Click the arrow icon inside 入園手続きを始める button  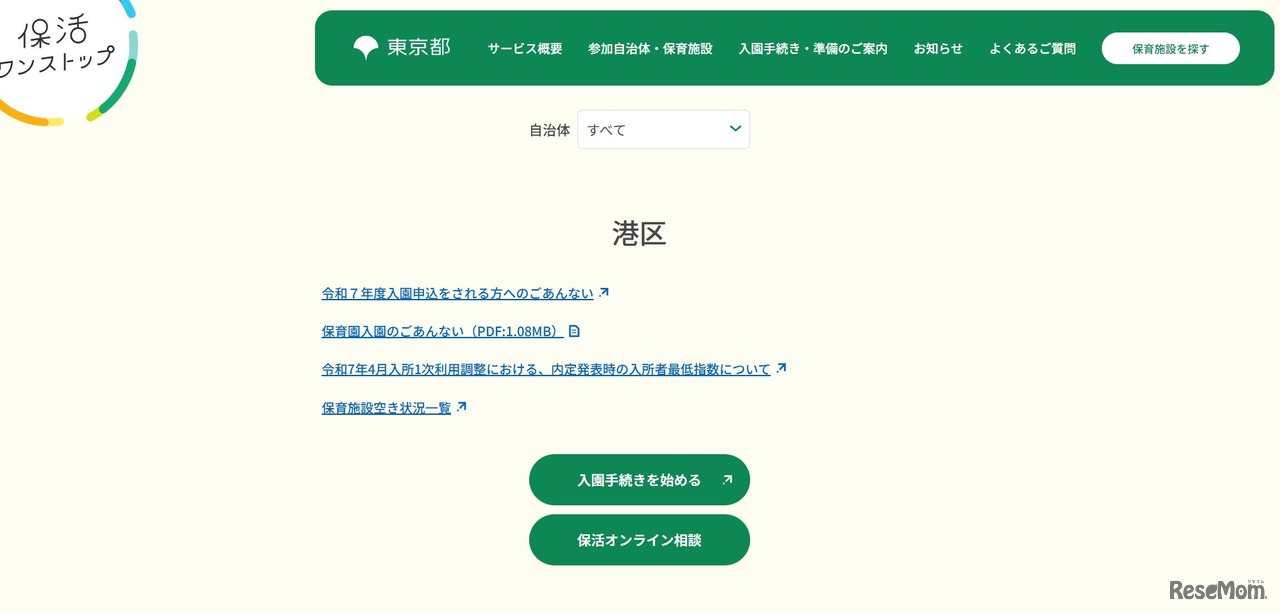point(726,479)
